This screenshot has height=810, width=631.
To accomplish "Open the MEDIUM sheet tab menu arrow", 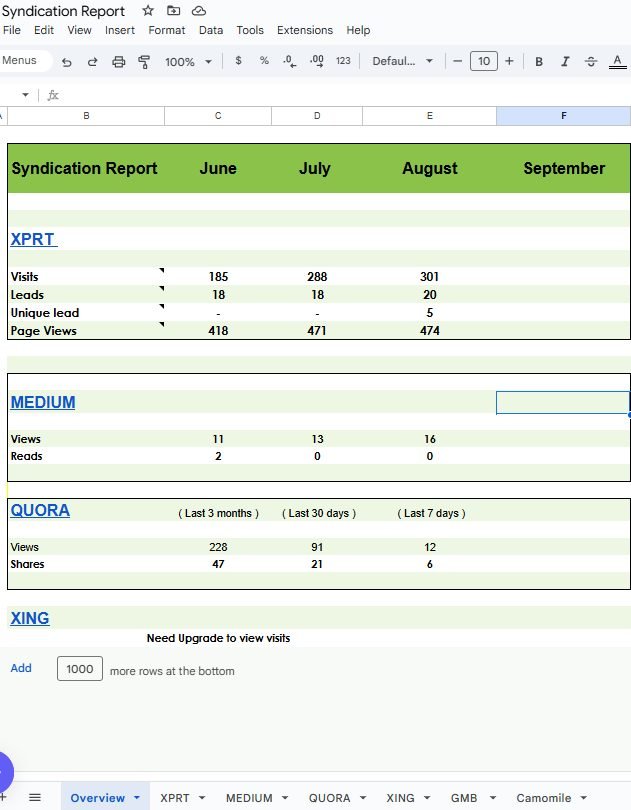I will pos(285,798).
